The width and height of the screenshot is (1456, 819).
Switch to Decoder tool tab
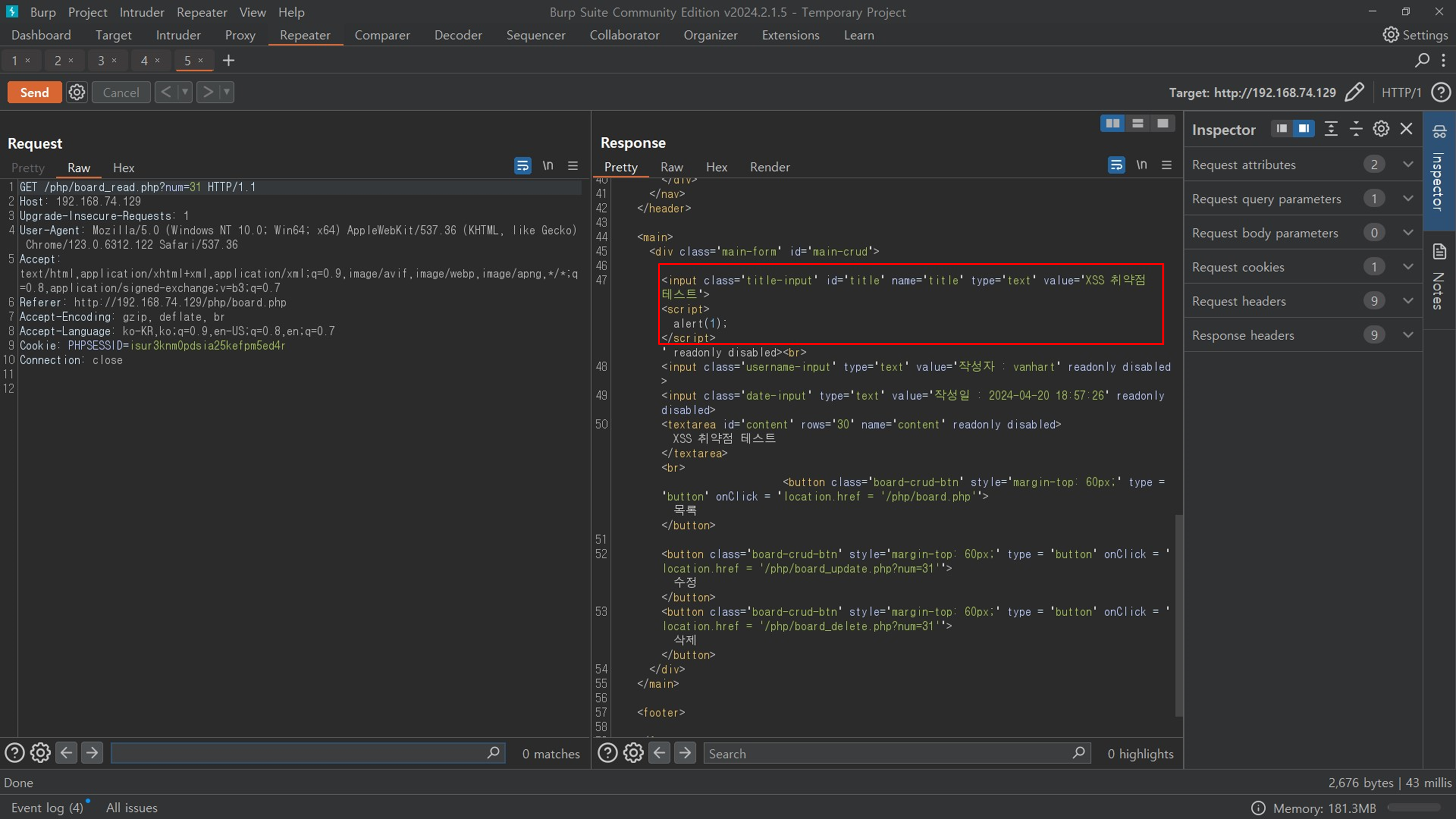(x=458, y=35)
